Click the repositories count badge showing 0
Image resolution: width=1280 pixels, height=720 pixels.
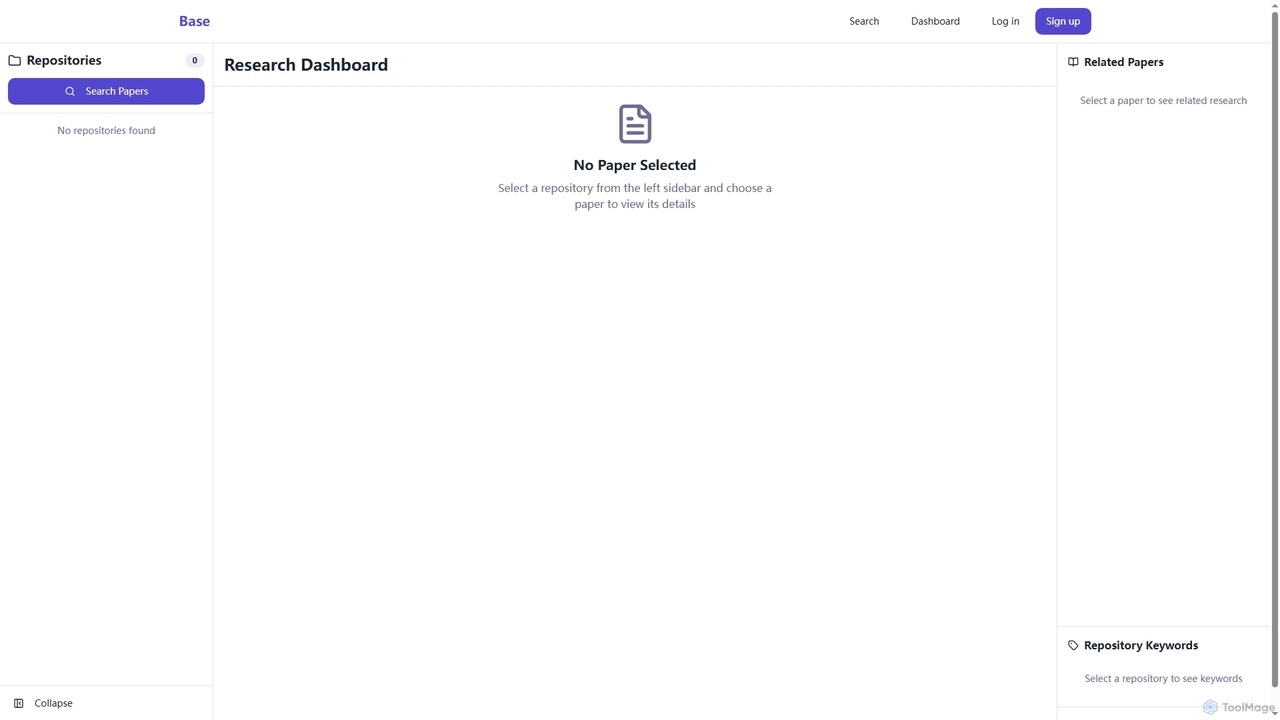[x=194, y=60]
